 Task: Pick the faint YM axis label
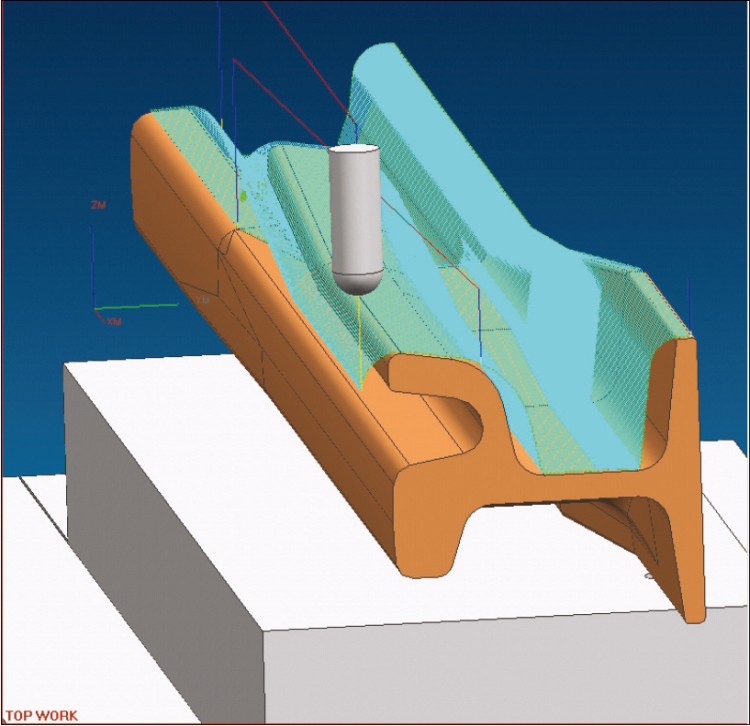[201, 300]
